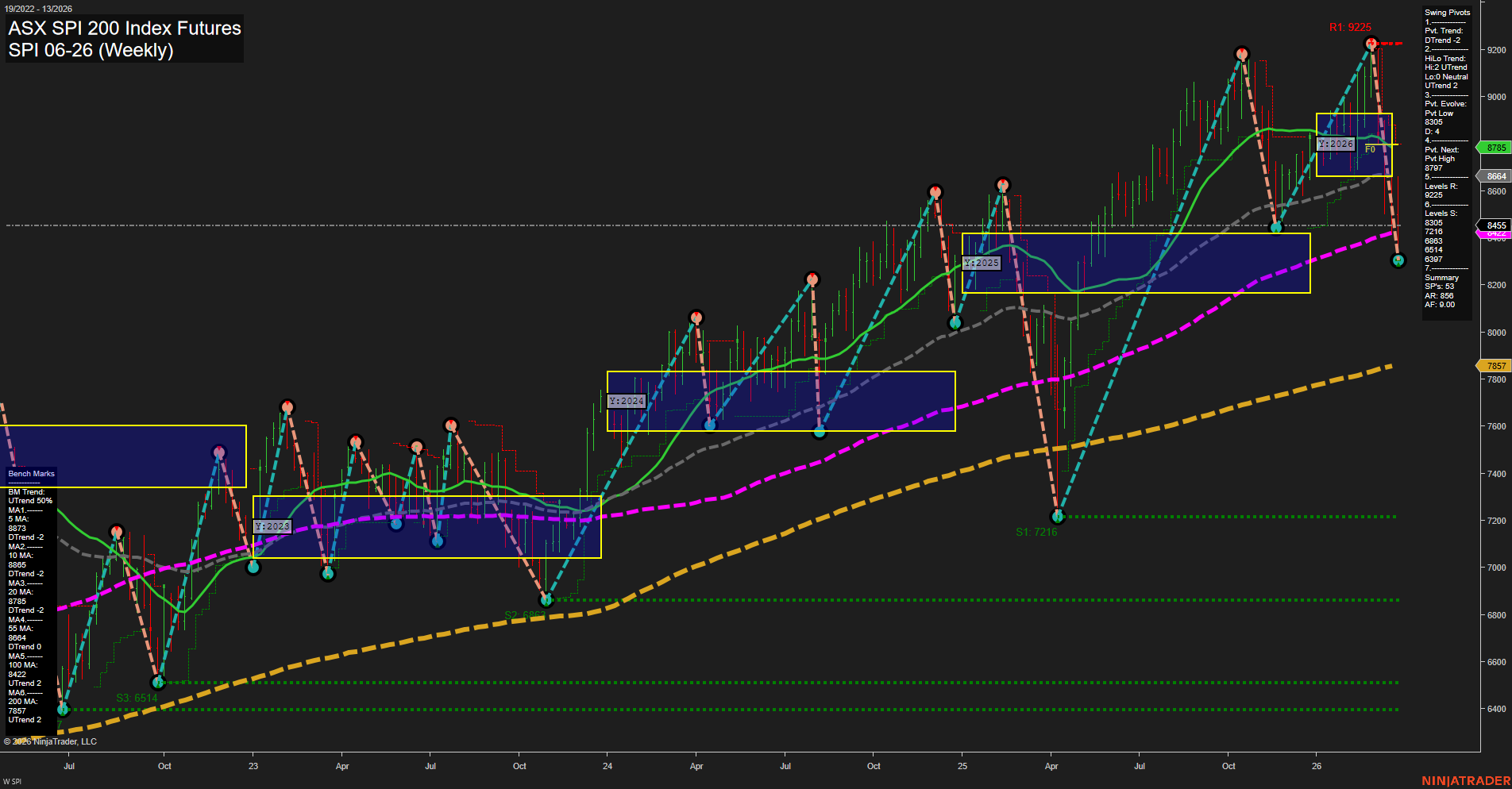The width and height of the screenshot is (1512, 789).
Task: Select the Y:2024 range label
Action: (x=626, y=401)
